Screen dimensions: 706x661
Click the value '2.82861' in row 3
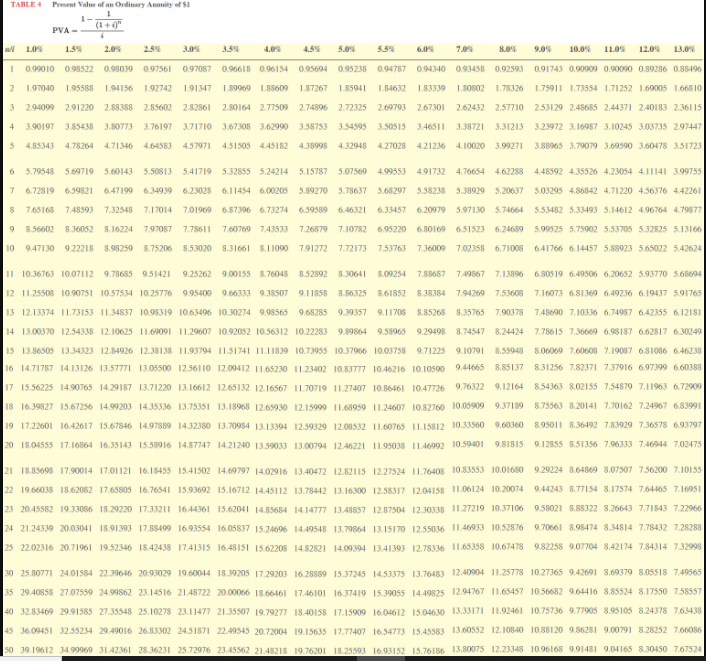click(x=197, y=108)
